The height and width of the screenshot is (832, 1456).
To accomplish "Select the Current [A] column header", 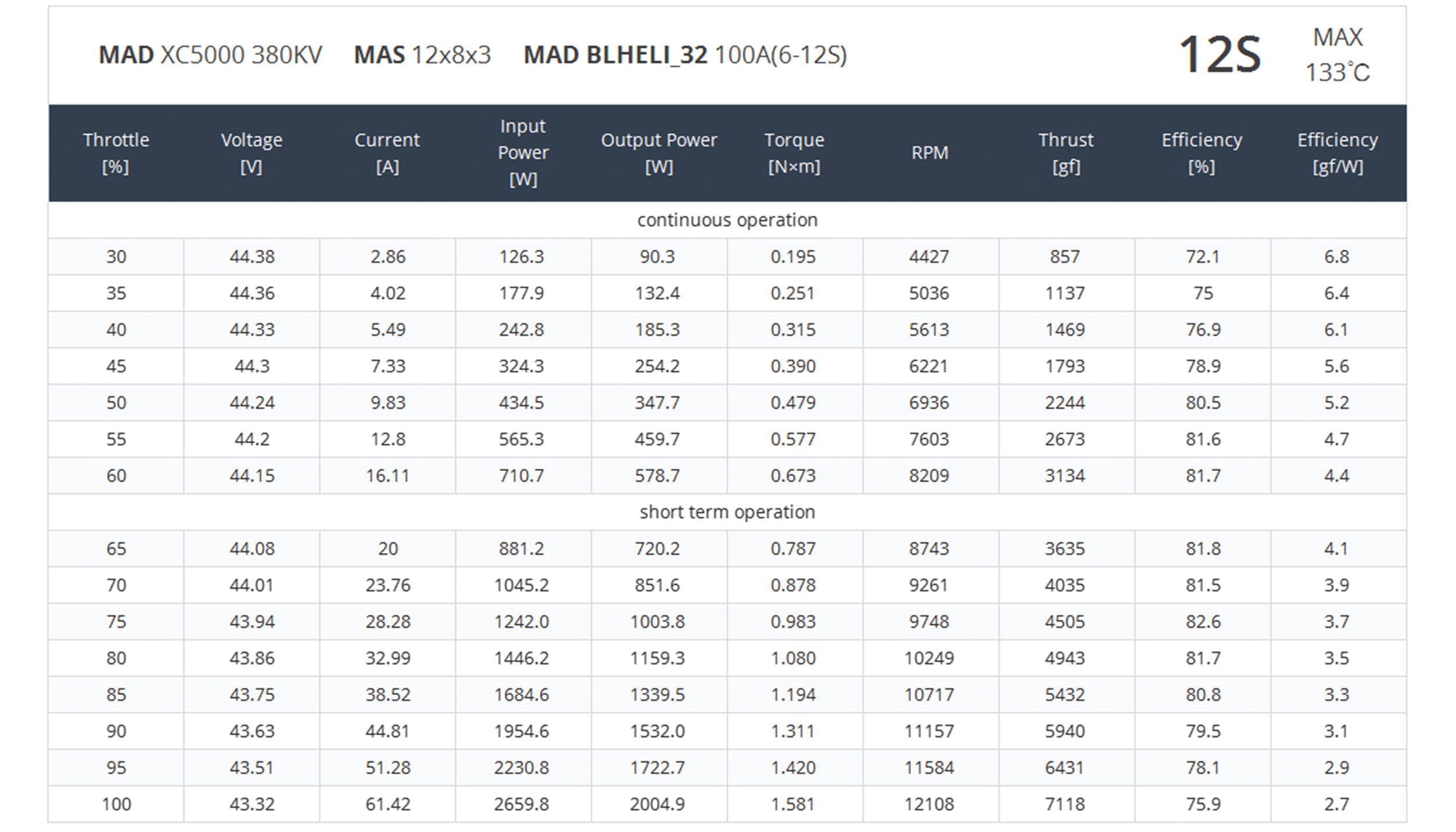I will (x=387, y=153).
